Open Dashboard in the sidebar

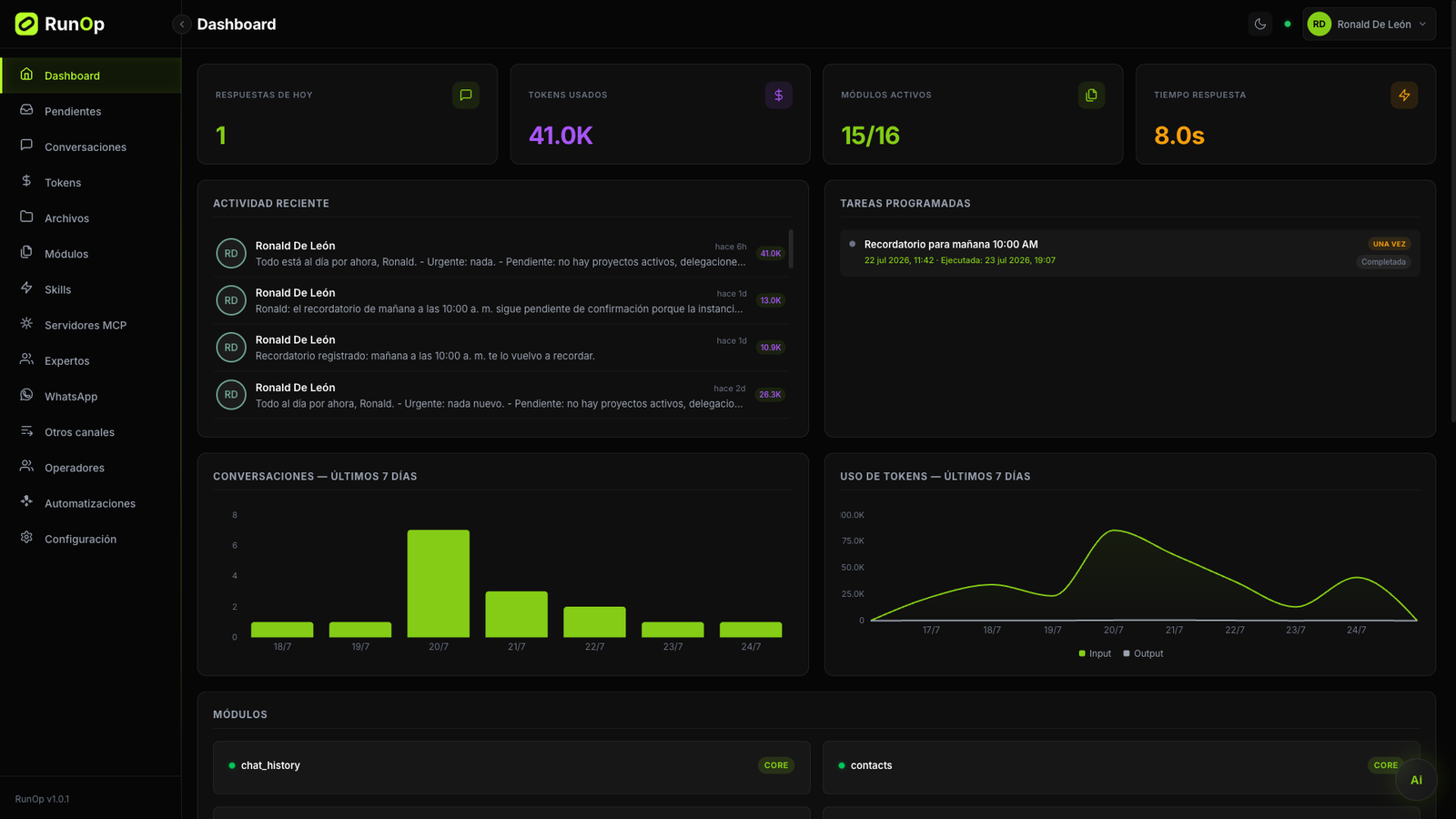[x=91, y=76]
